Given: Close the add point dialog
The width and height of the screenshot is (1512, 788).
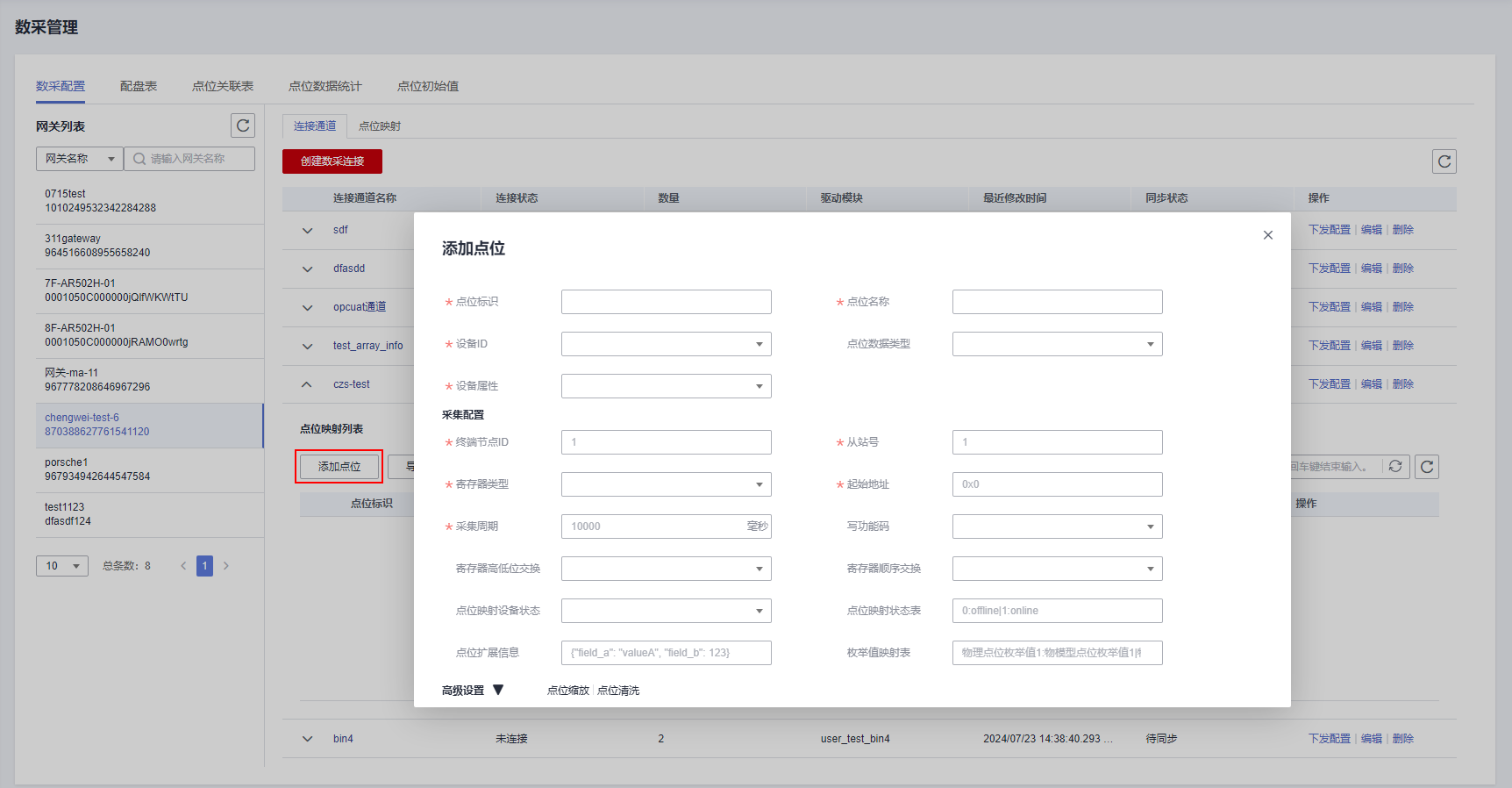Looking at the screenshot, I should tap(1267, 235).
